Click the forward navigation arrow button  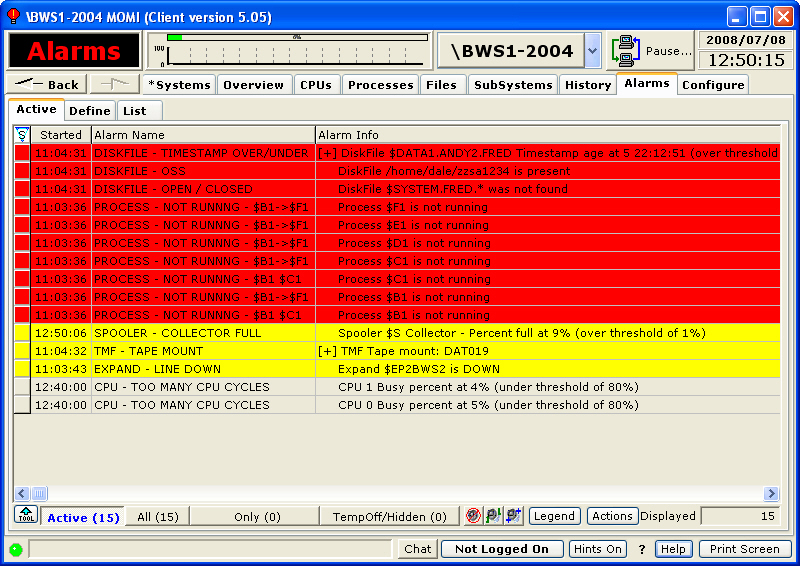point(115,84)
